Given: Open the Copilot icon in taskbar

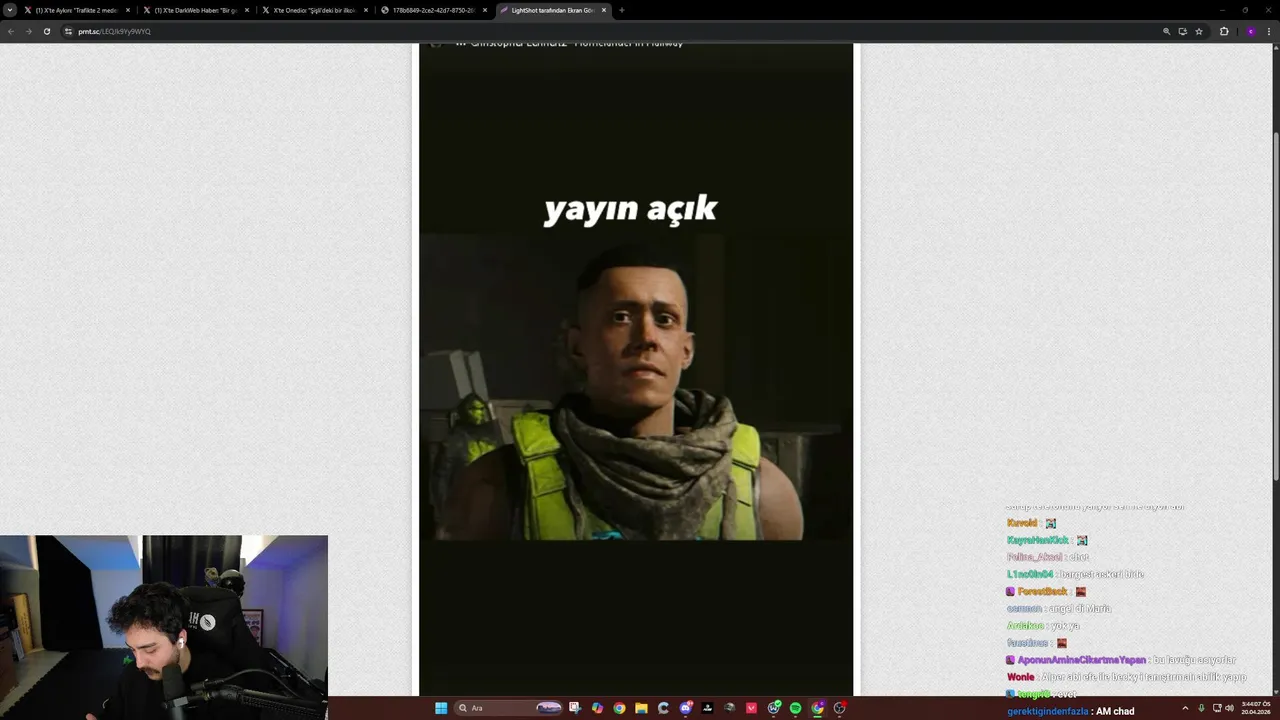Looking at the screenshot, I should [x=597, y=708].
